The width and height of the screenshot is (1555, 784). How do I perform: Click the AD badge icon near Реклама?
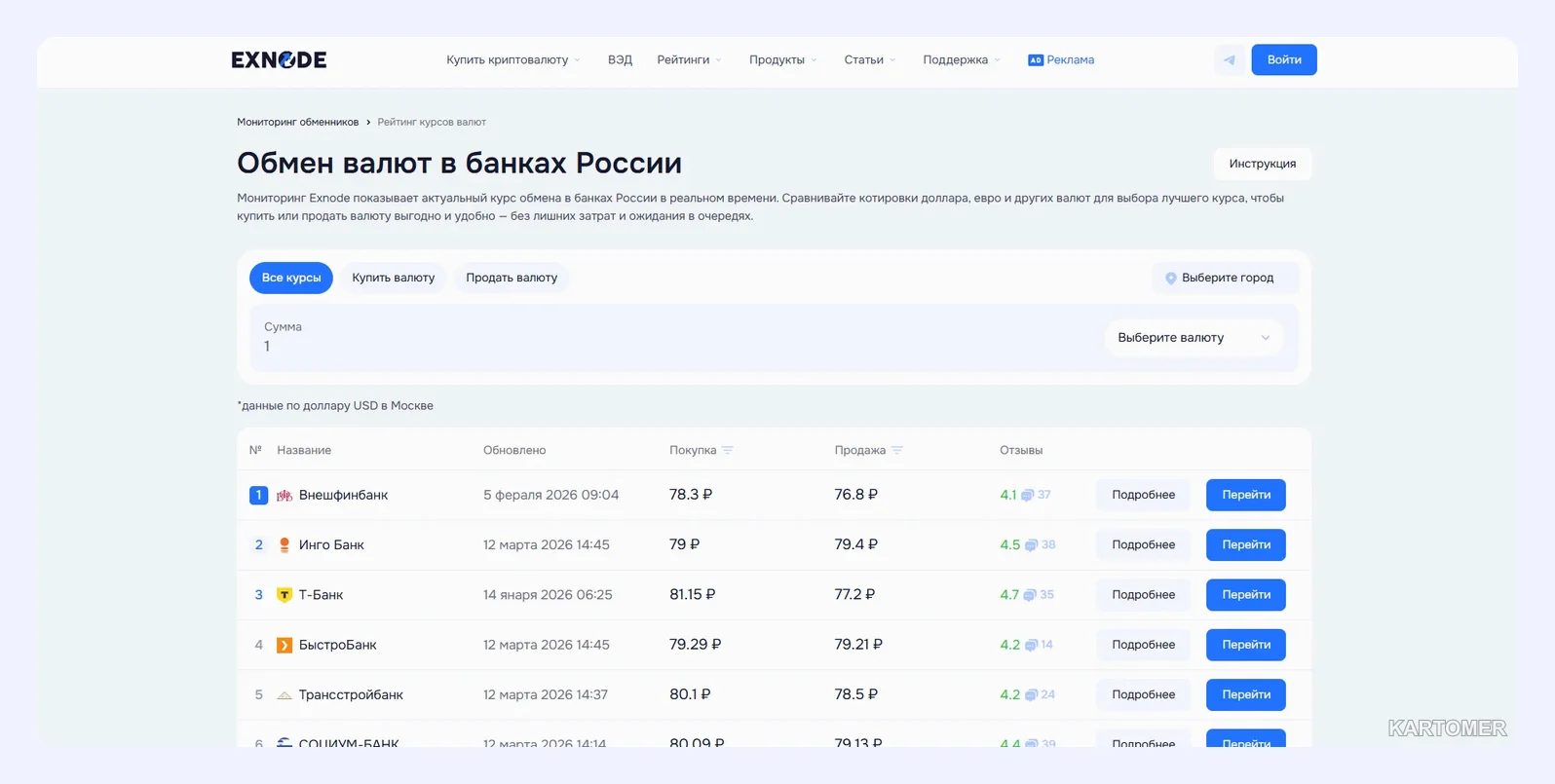1036,60
